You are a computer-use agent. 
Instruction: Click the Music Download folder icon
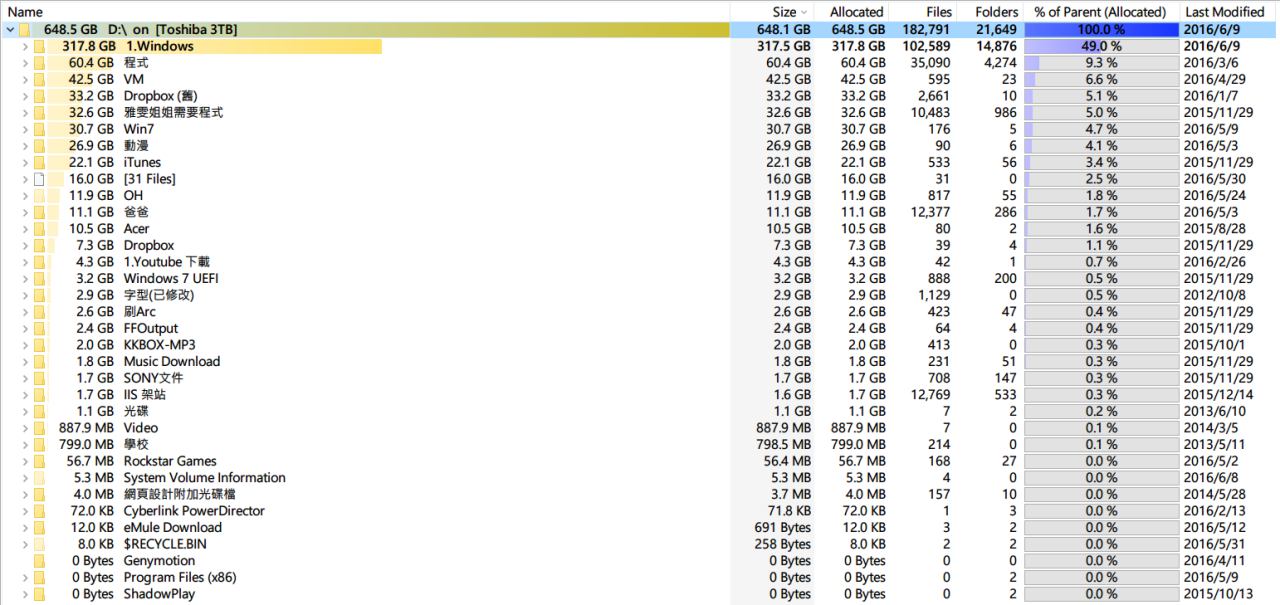tap(38, 361)
